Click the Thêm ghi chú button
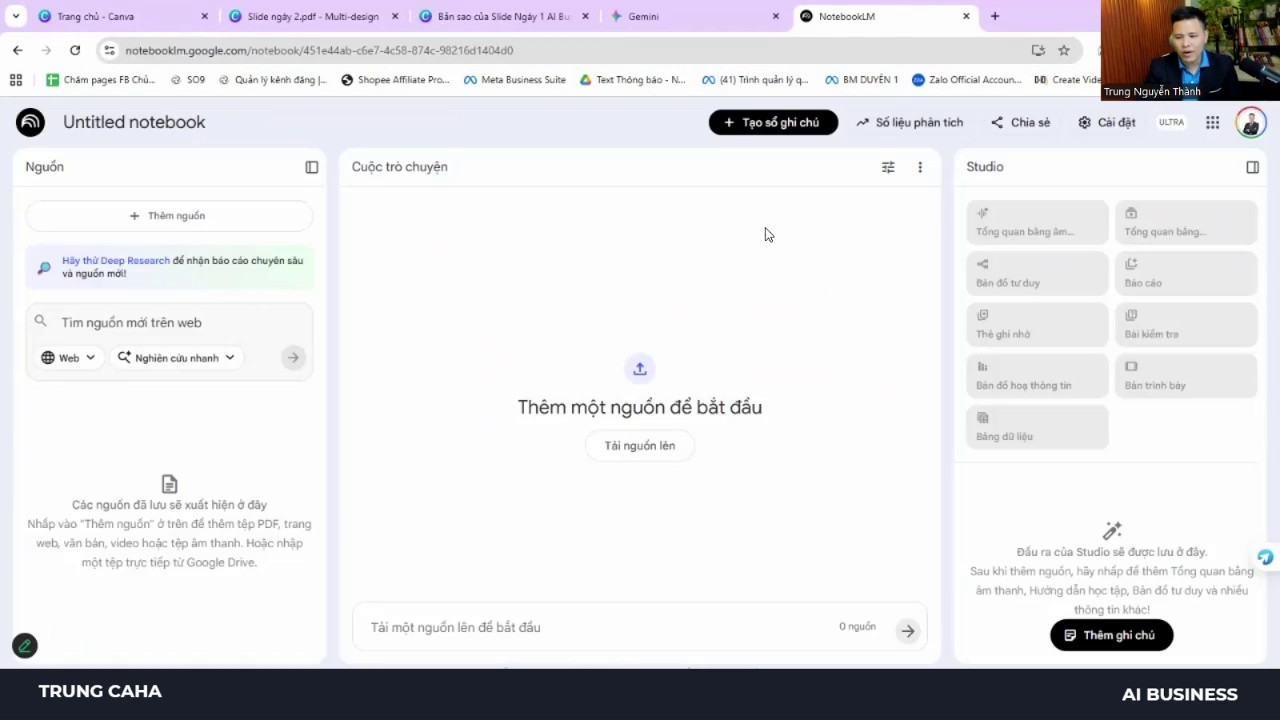Image resolution: width=1280 pixels, height=720 pixels. click(1111, 635)
